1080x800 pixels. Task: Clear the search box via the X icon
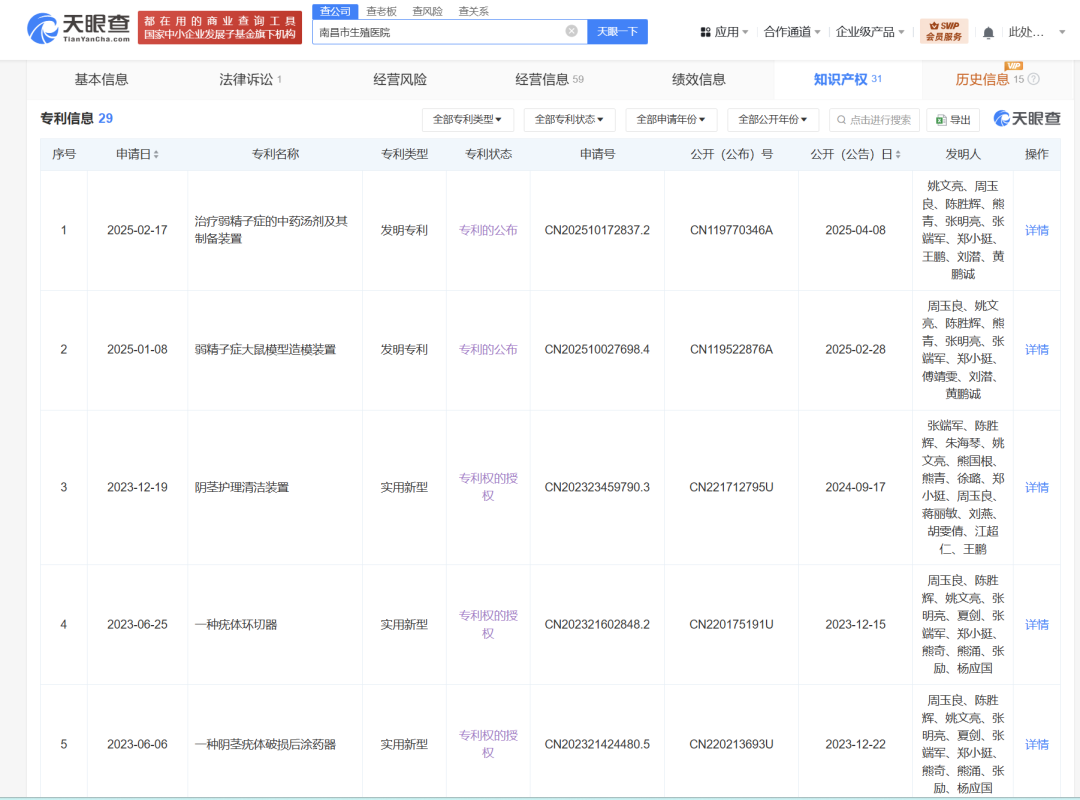[x=572, y=31]
